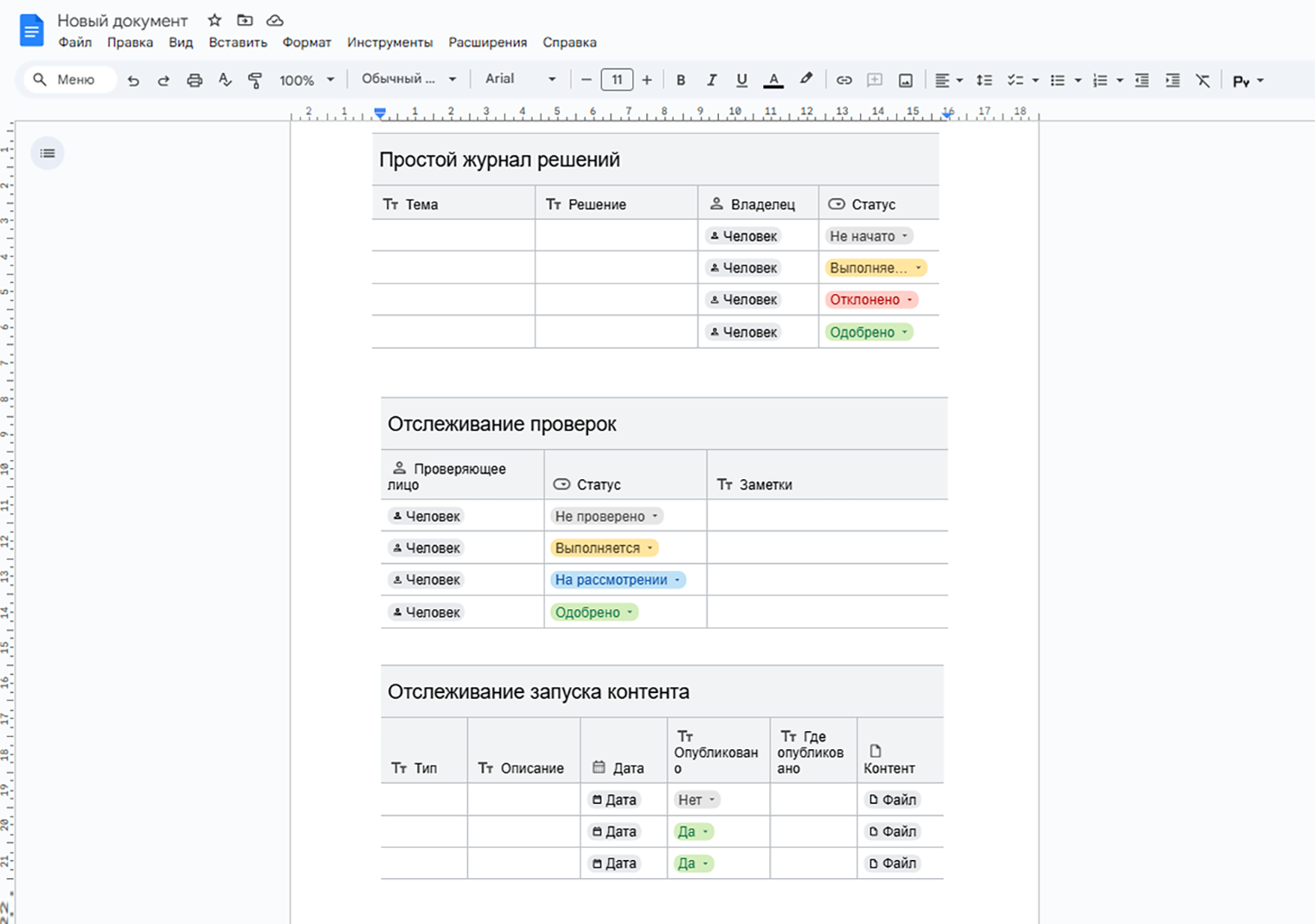This screenshot has height=924, width=1315.
Task: Open the highlight color tool
Action: coord(805,80)
